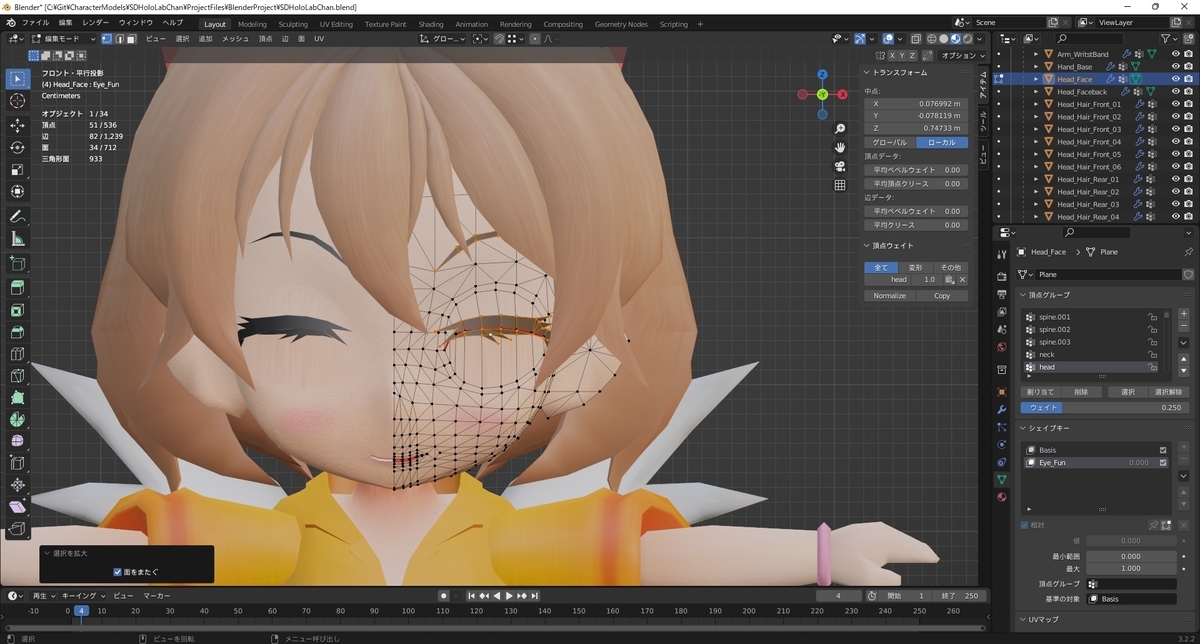Open the File menu
This screenshot has width=1200, height=644.
(x=34, y=22)
